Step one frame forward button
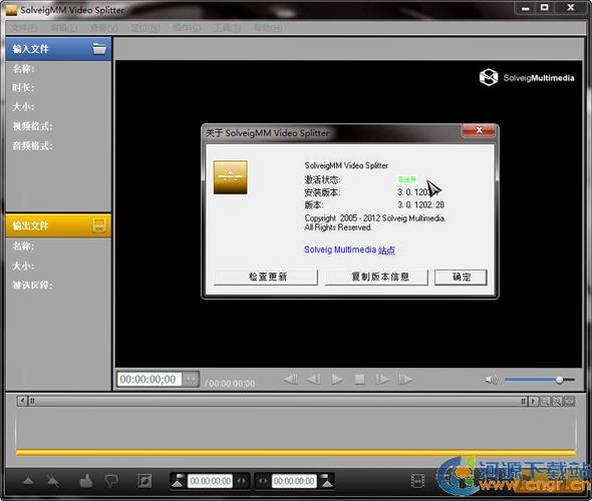This screenshot has width=592, height=501. point(382,379)
